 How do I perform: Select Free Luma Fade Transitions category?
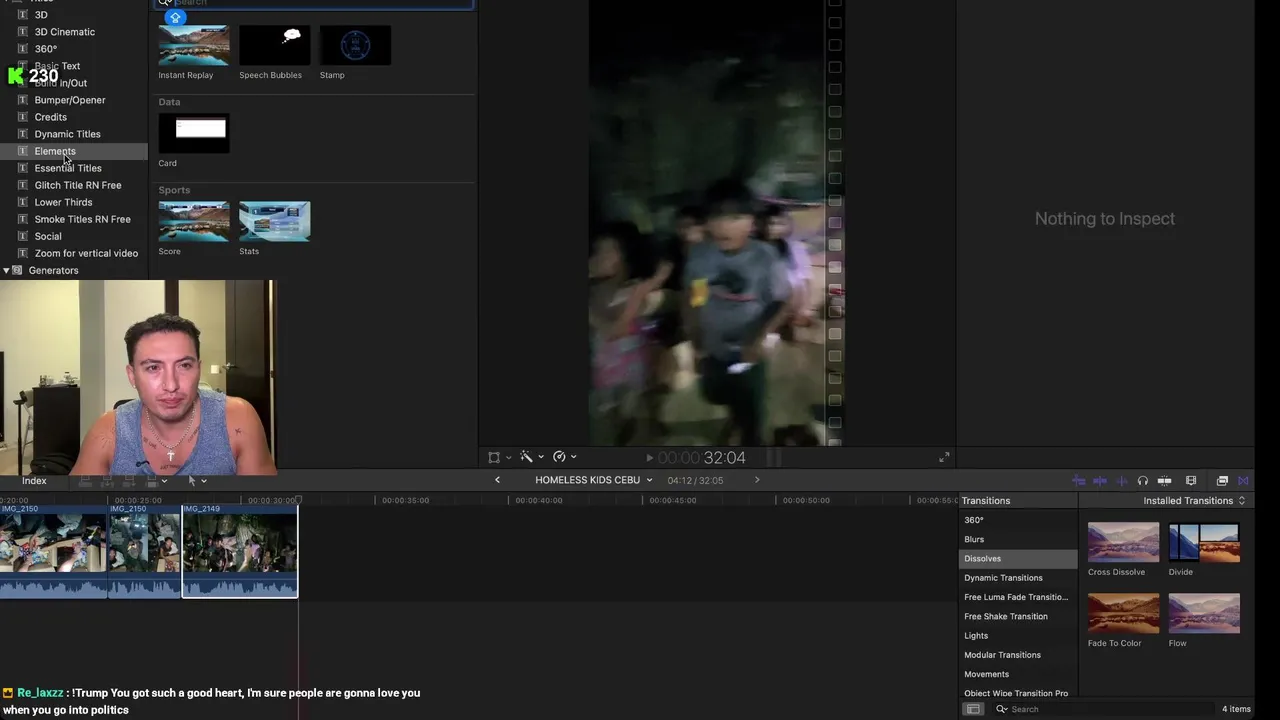[x=1018, y=597]
